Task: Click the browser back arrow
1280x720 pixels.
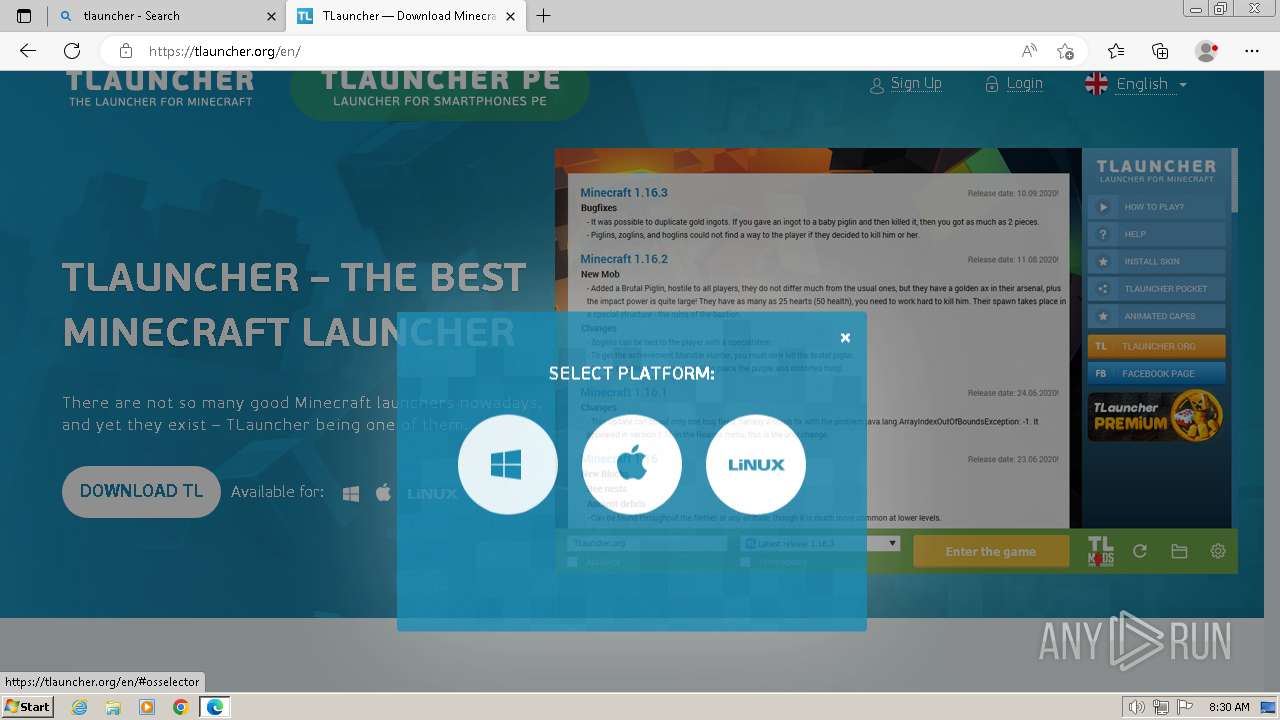Action: coord(28,51)
